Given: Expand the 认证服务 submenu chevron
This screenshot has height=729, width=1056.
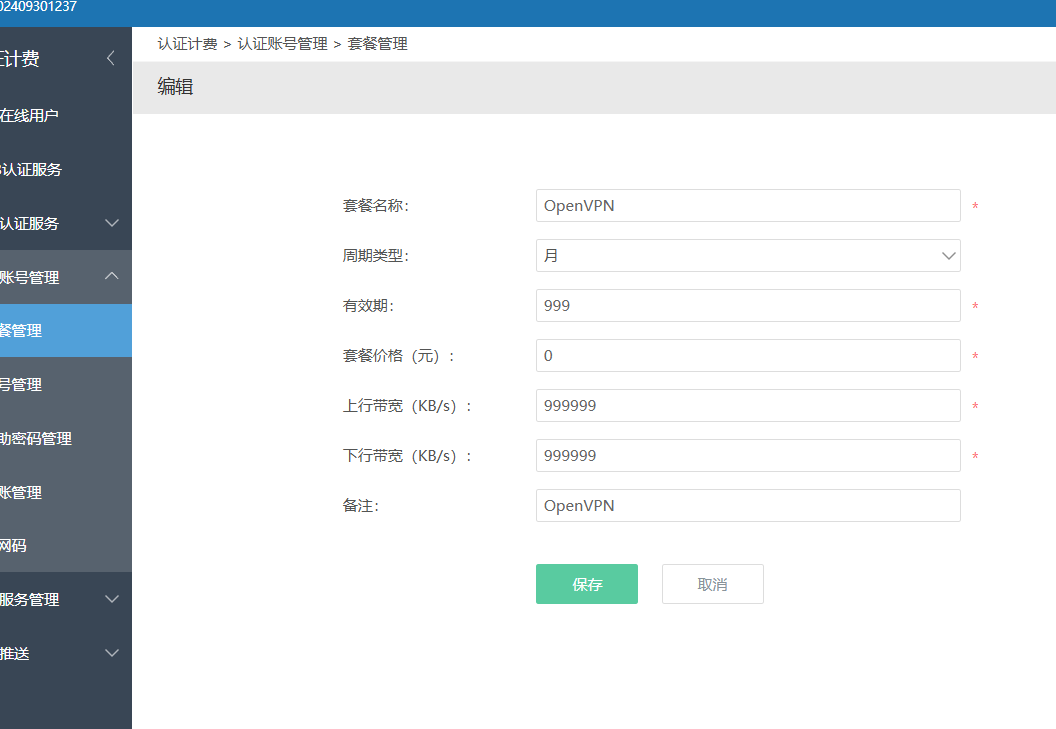Looking at the screenshot, I should [x=112, y=223].
